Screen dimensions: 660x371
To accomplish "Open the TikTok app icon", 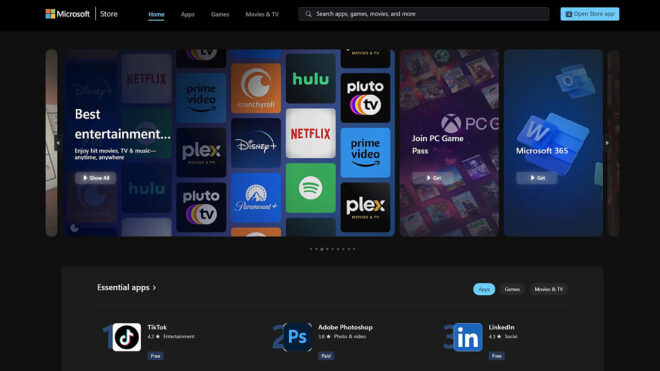I will 127,337.
